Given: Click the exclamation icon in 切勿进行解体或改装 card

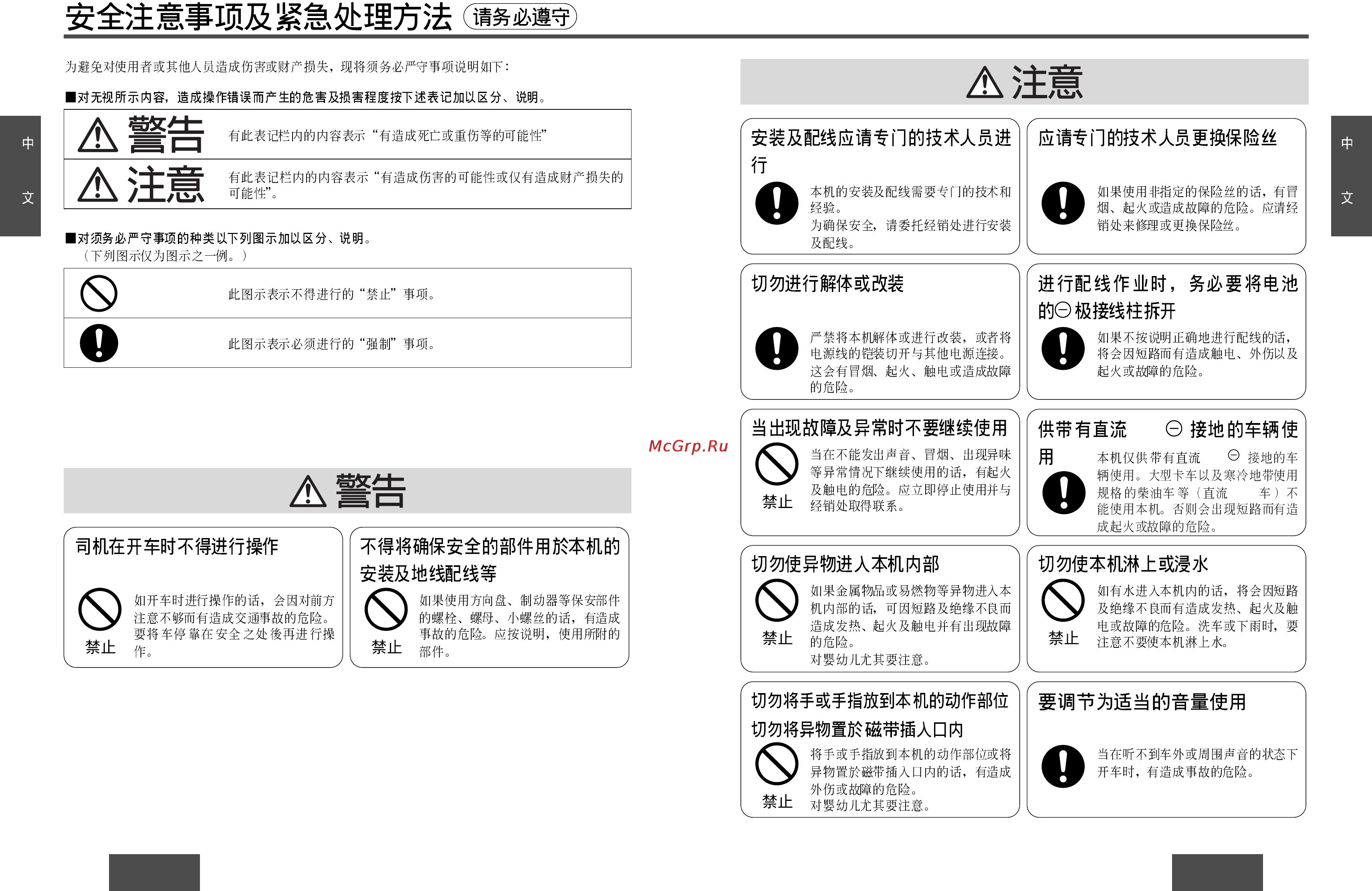Looking at the screenshot, I should coord(777,348).
